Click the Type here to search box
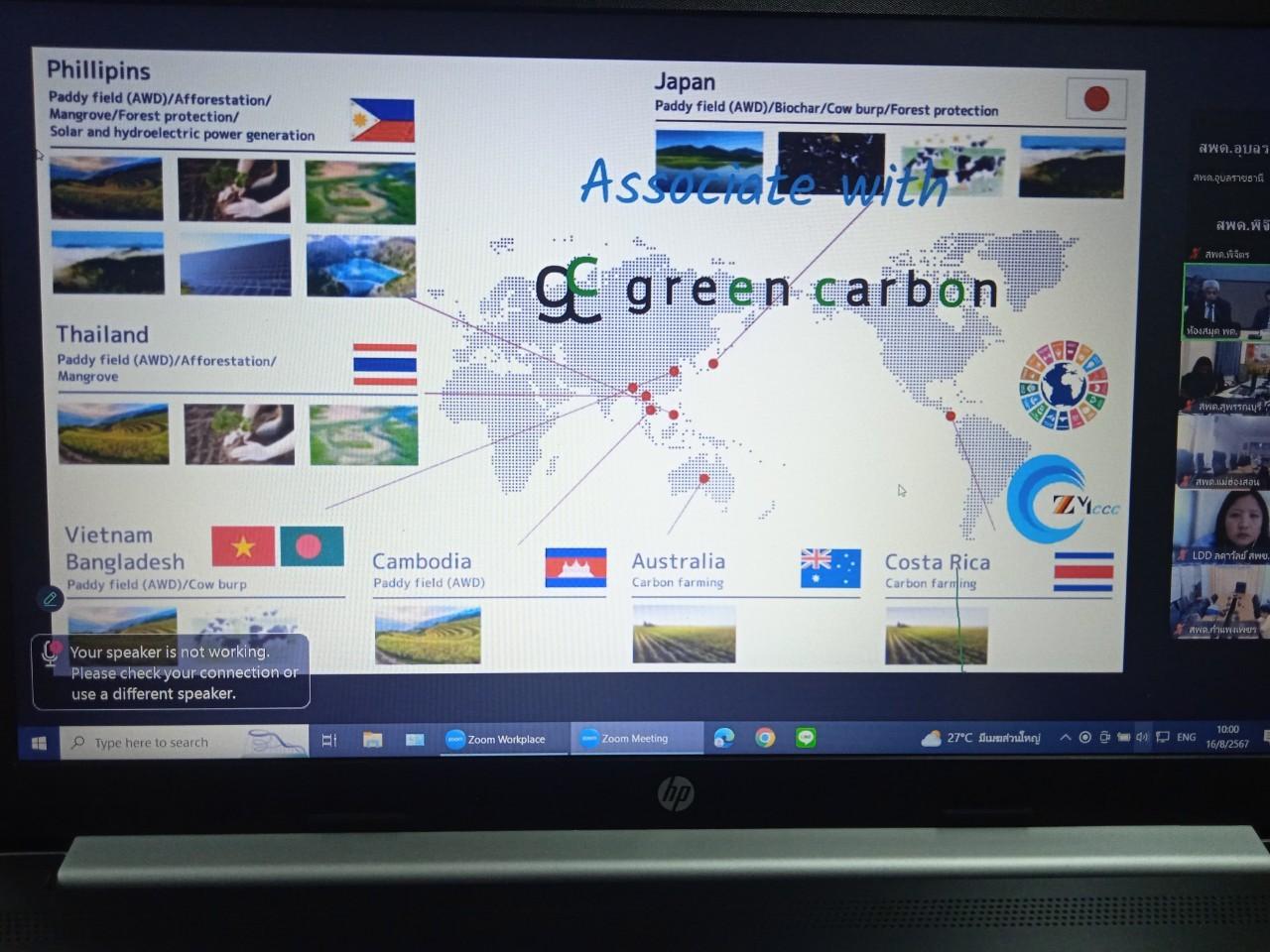 (186, 742)
